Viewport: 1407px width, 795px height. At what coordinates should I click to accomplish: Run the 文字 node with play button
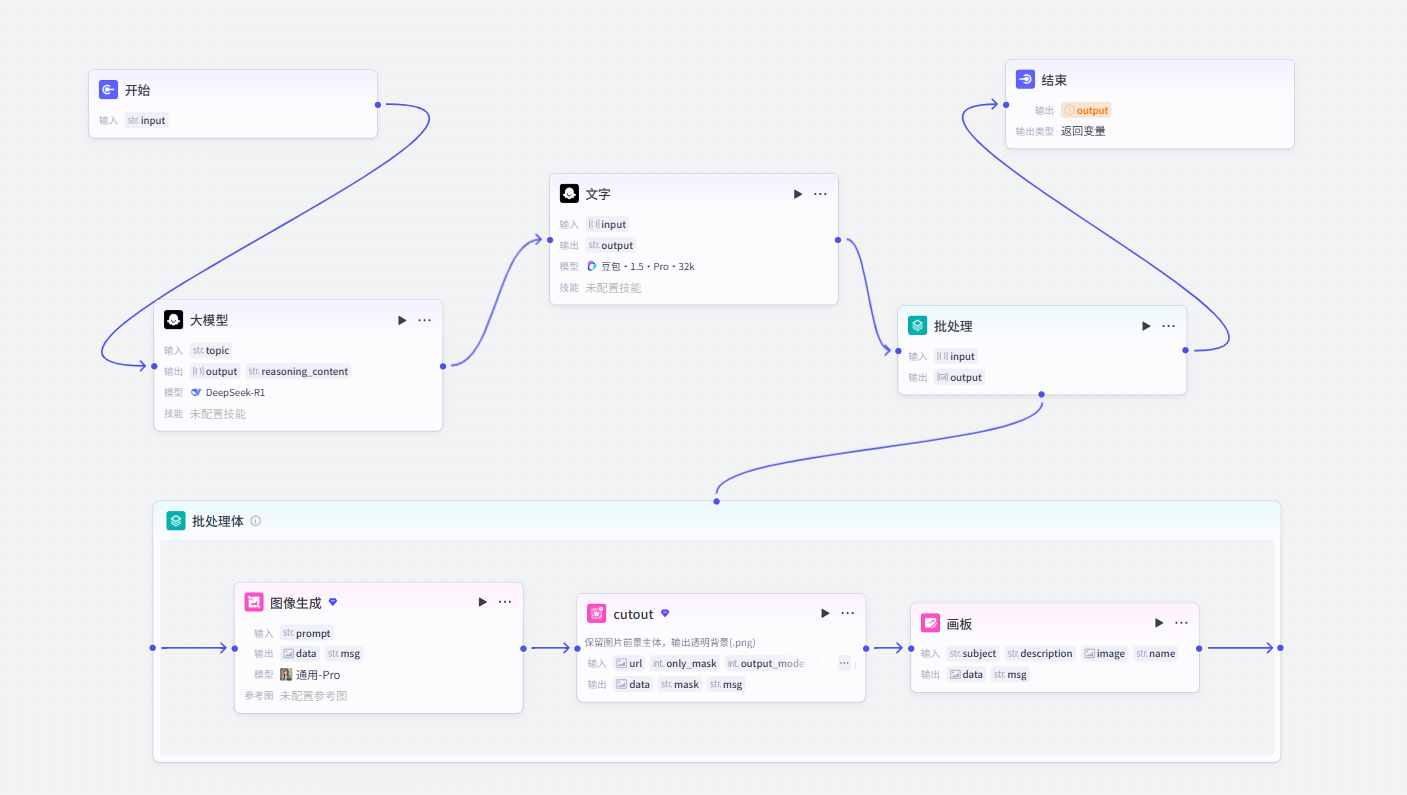coord(798,194)
